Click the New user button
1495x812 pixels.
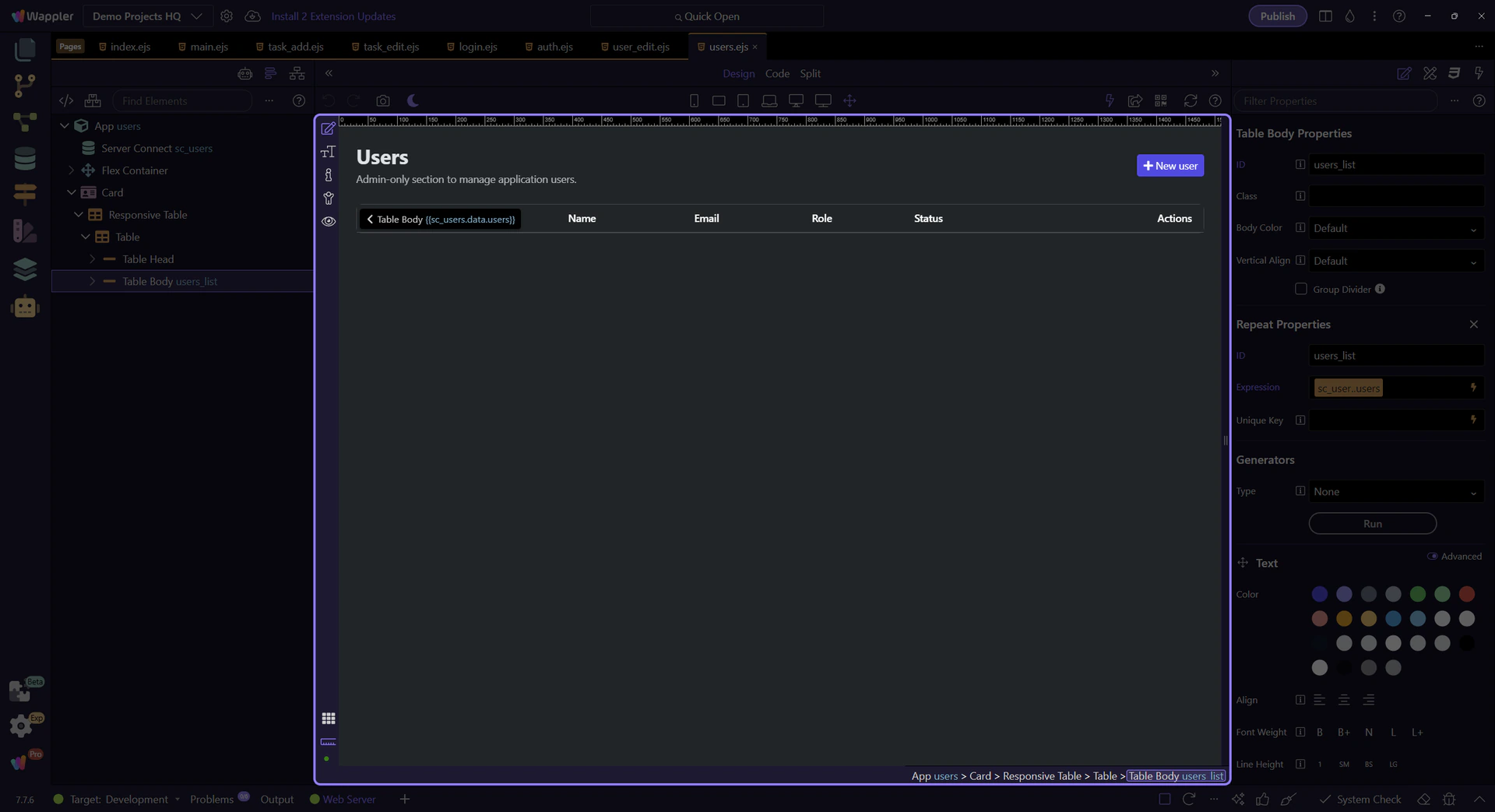[1170, 166]
